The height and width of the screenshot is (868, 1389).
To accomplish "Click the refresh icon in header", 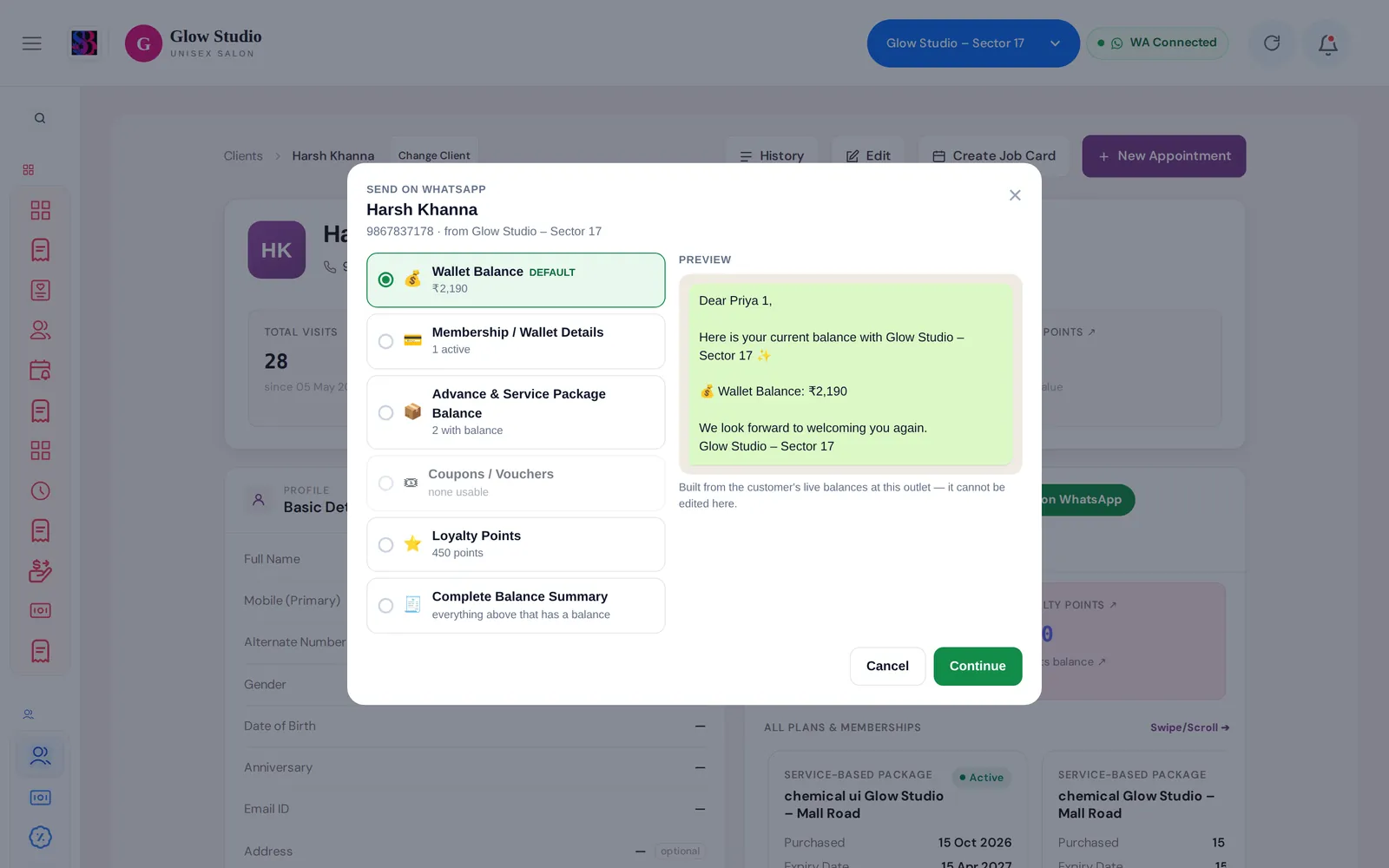I will (1272, 43).
